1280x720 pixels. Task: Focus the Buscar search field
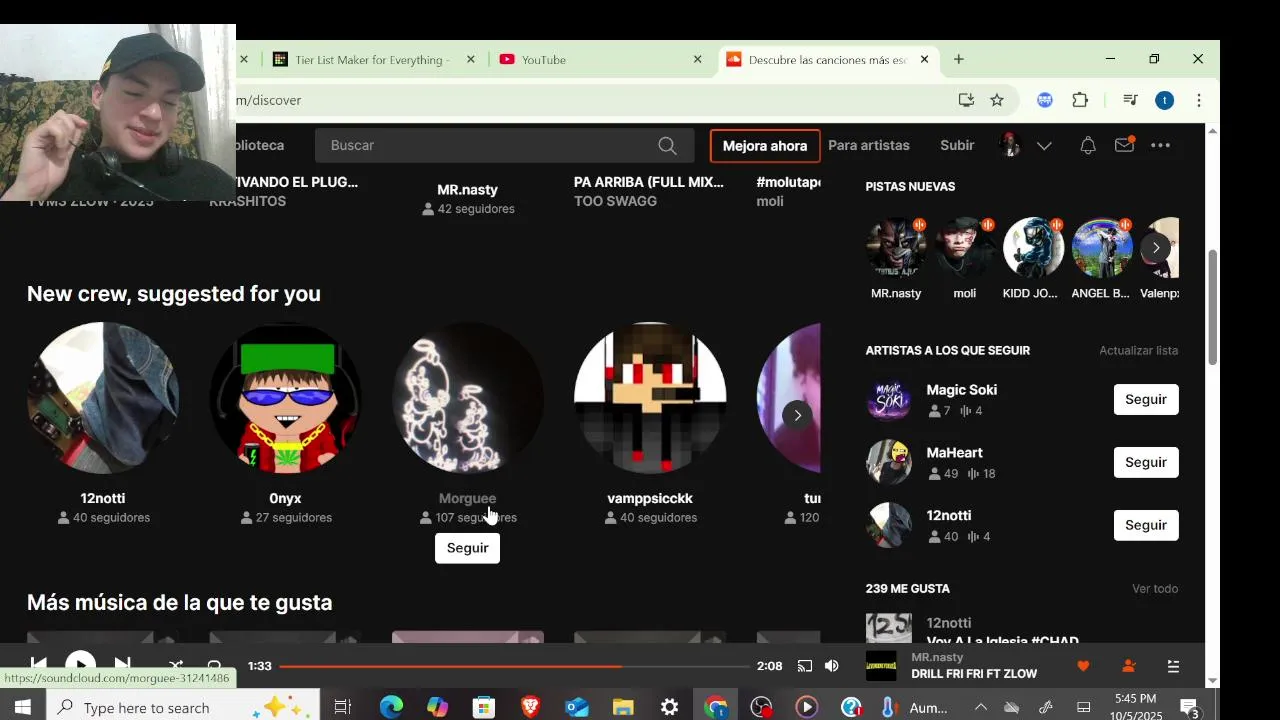[x=504, y=146]
